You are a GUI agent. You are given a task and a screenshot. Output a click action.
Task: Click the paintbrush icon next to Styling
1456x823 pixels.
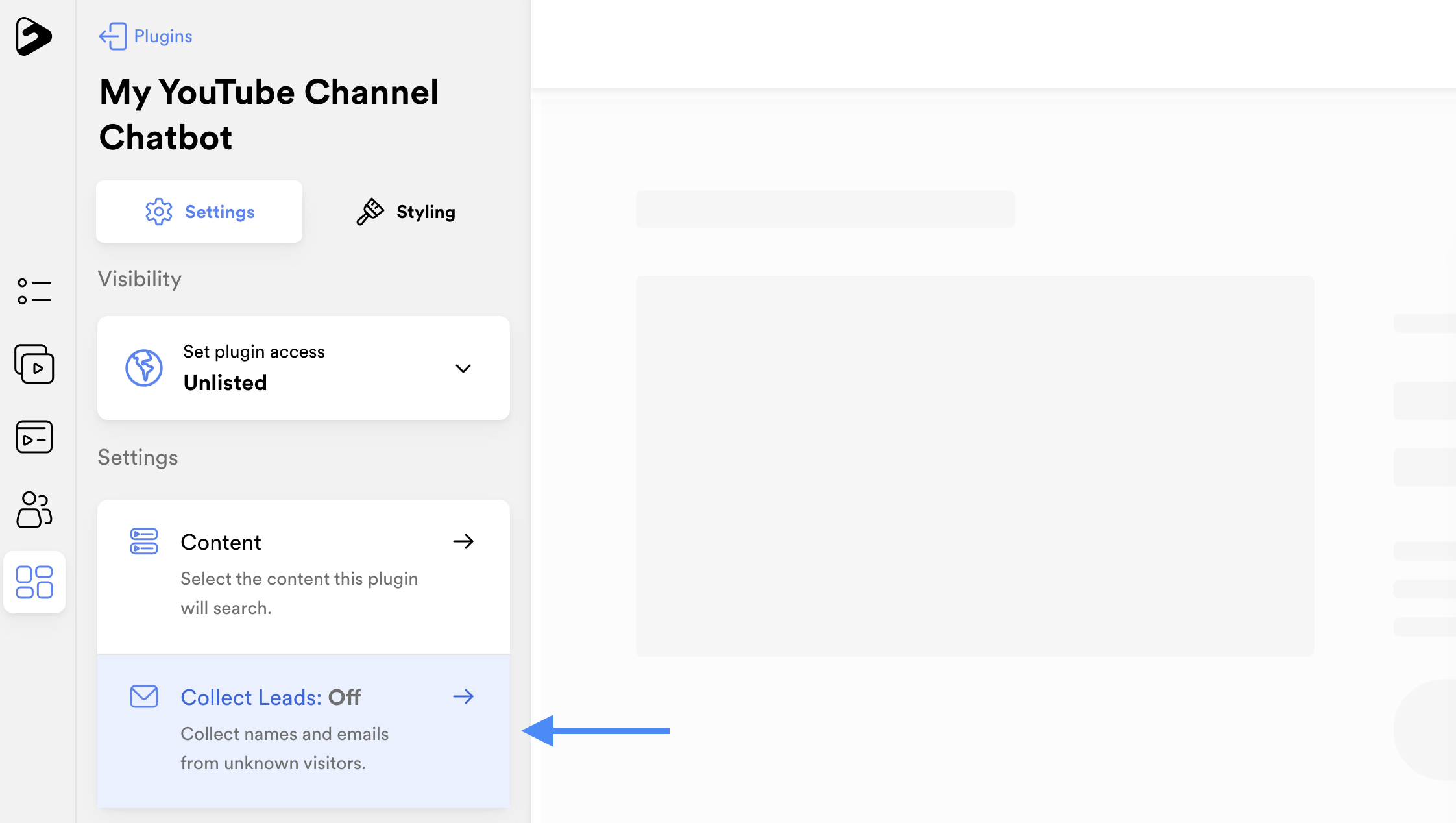[x=370, y=212]
